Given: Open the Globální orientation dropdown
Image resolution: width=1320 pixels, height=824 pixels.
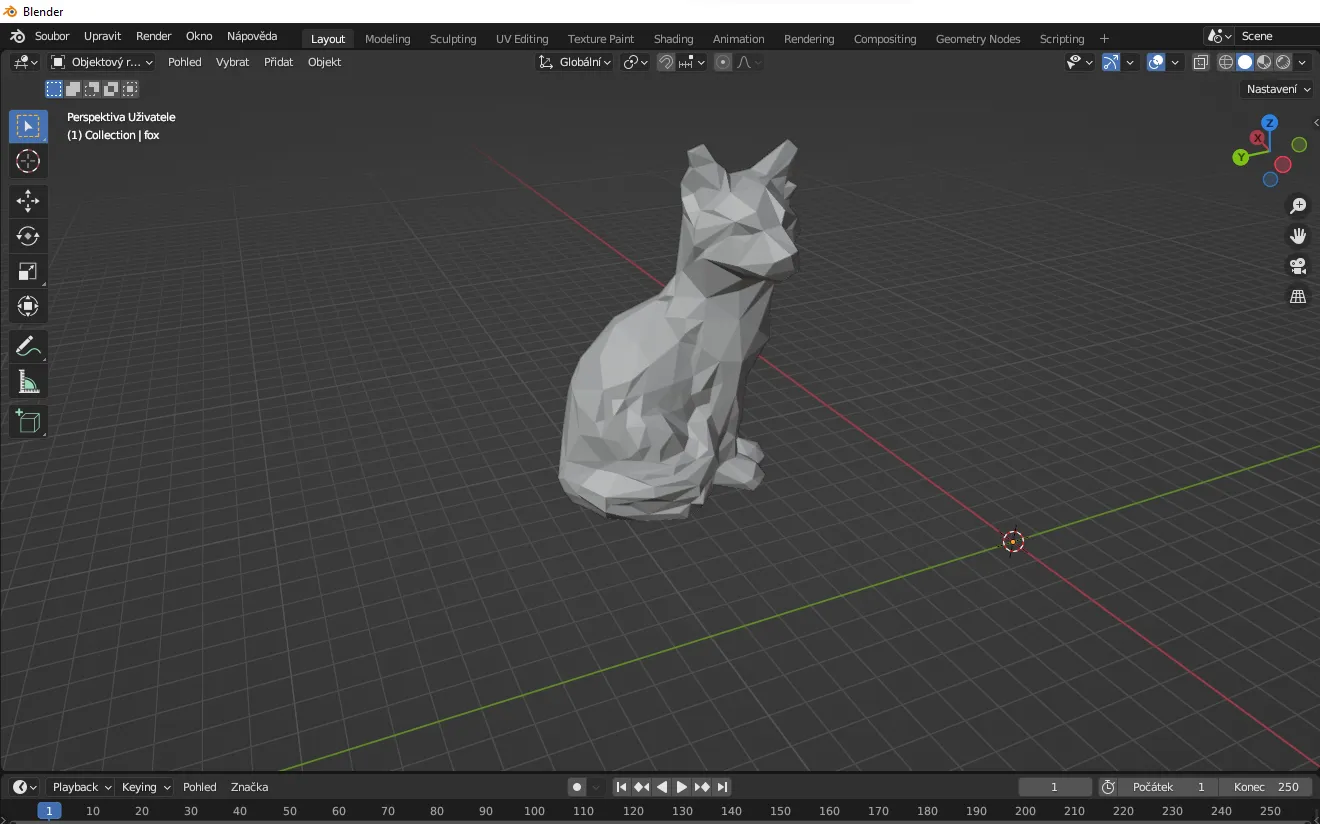Looking at the screenshot, I should pyautogui.click(x=575, y=62).
